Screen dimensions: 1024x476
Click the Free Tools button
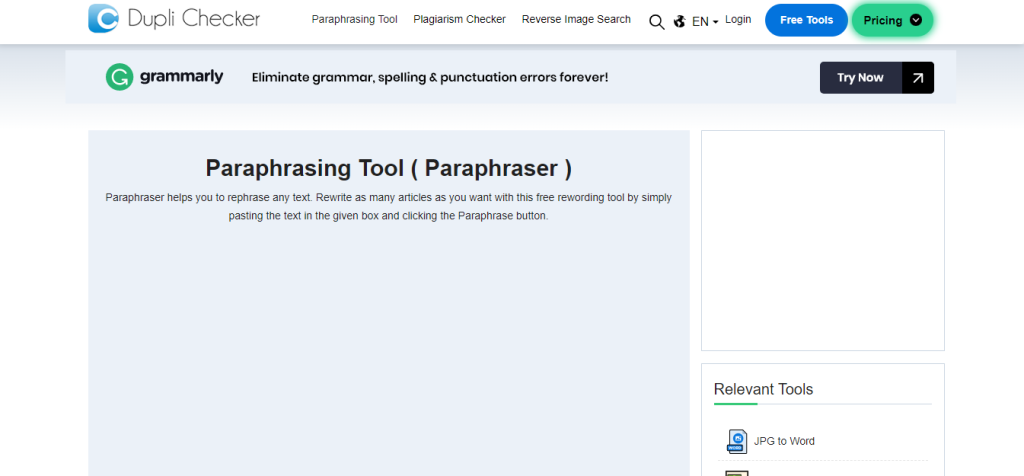(x=807, y=20)
